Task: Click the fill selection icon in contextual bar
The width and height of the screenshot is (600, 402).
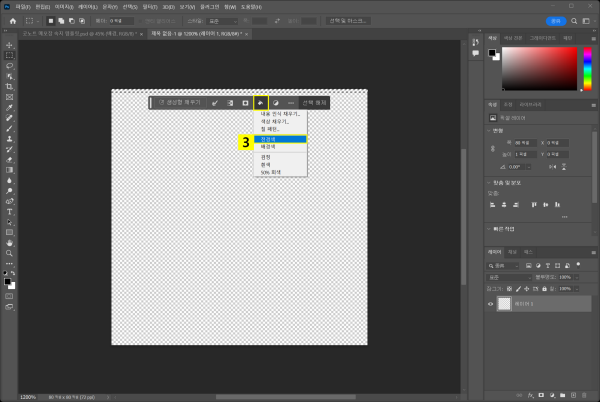Action: tap(260, 102)
